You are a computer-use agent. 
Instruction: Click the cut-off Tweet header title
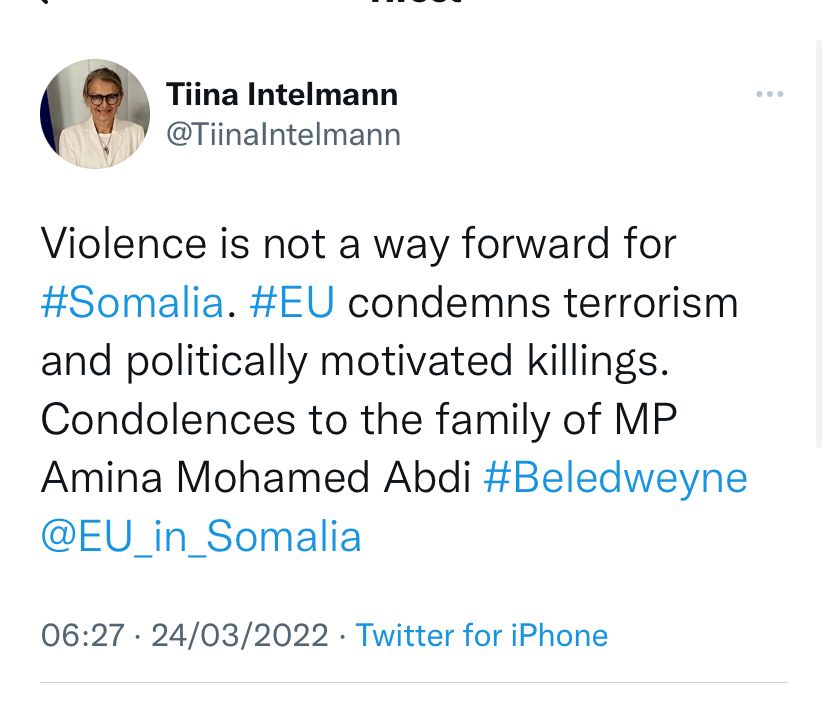click(414, 3)
